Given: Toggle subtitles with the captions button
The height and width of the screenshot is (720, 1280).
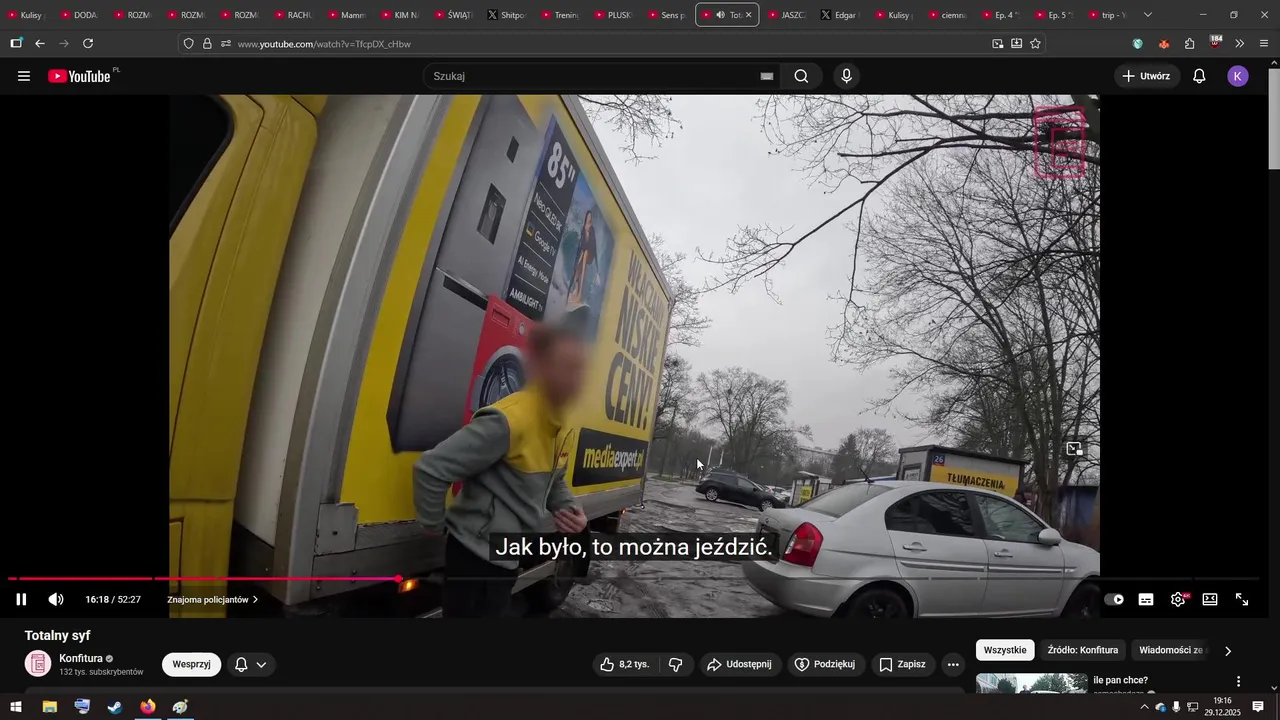Looking at the screenshot, I should (x=1146, y=600).
